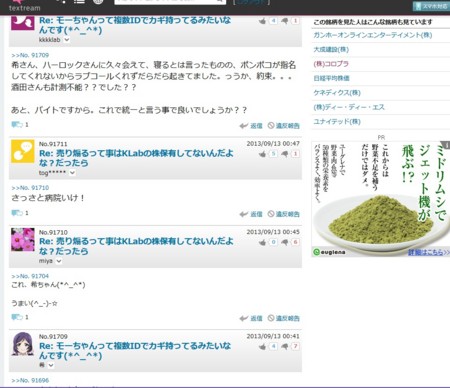Click thumbs-down on post No.91709

284,346
